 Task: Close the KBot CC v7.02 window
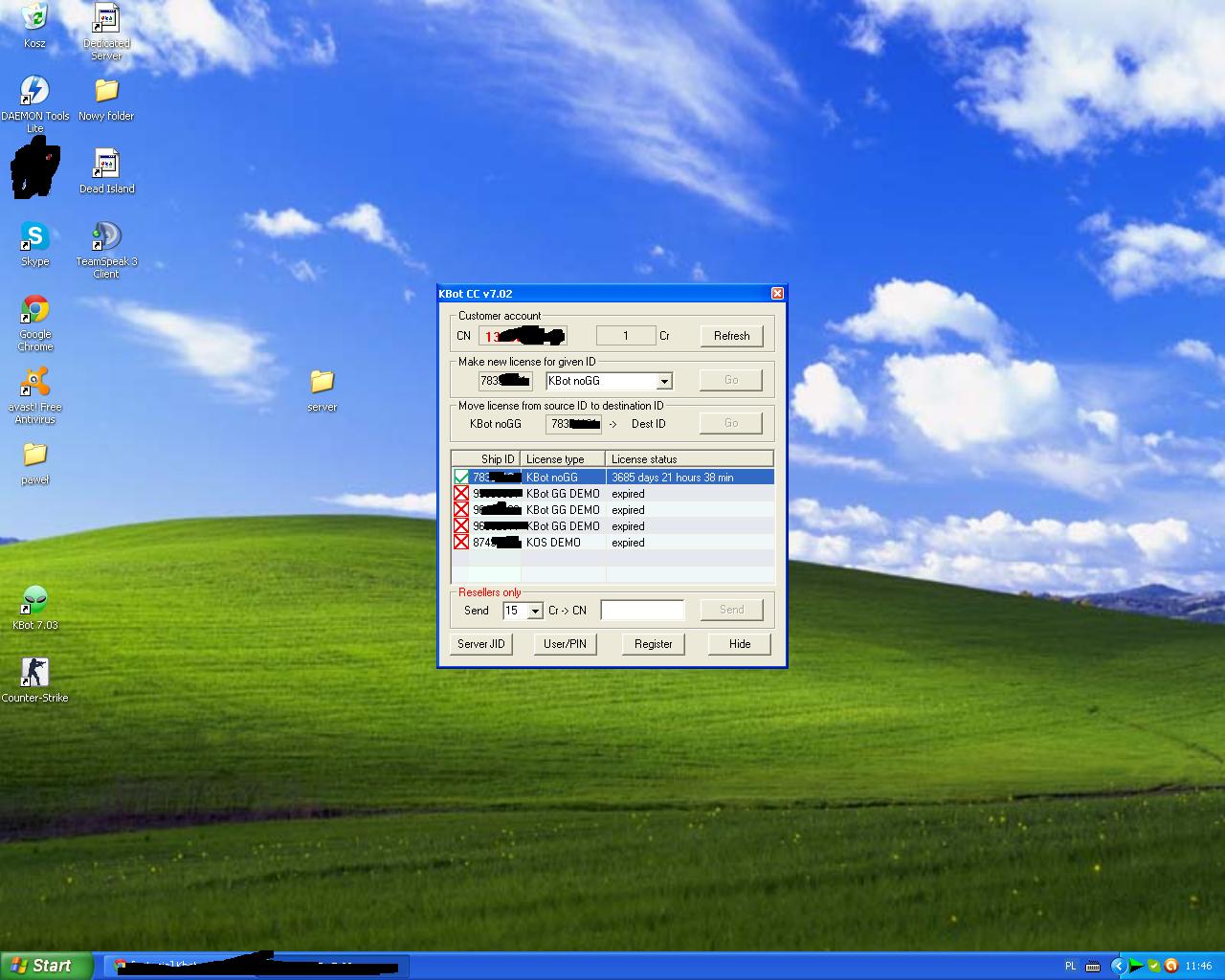(777, 294)
